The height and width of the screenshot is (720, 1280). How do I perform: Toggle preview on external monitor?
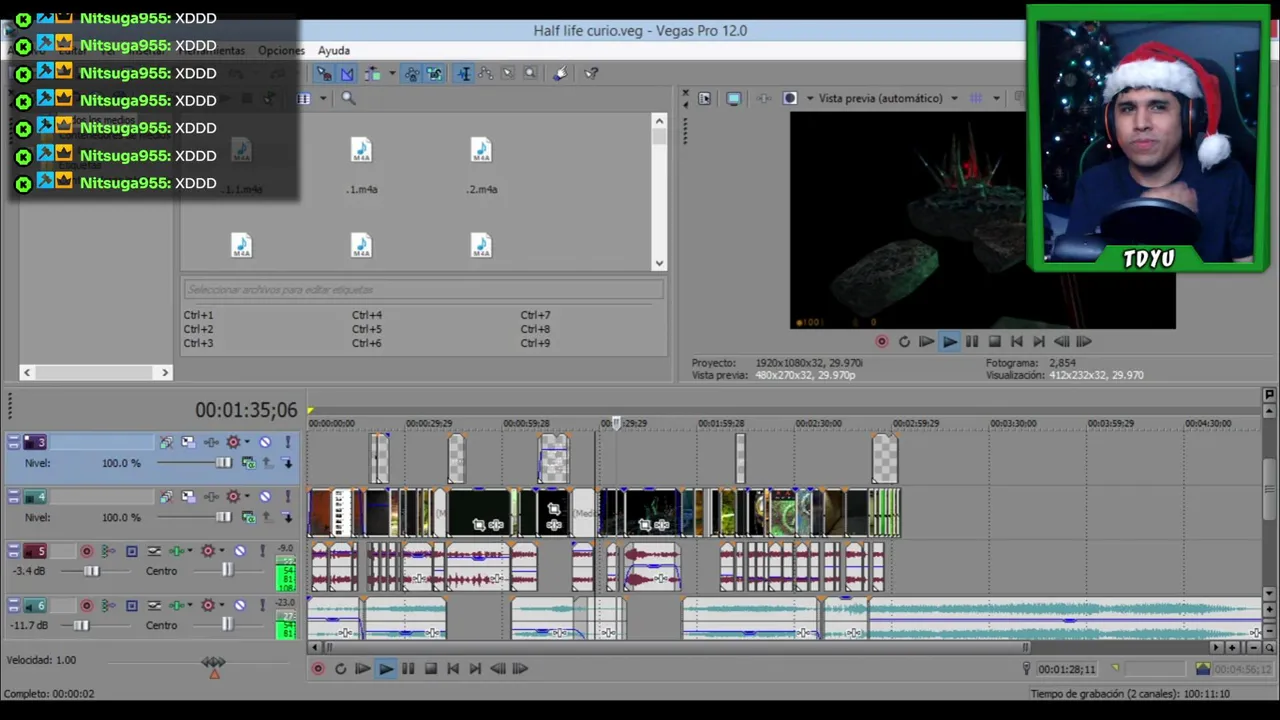[734, 98]
